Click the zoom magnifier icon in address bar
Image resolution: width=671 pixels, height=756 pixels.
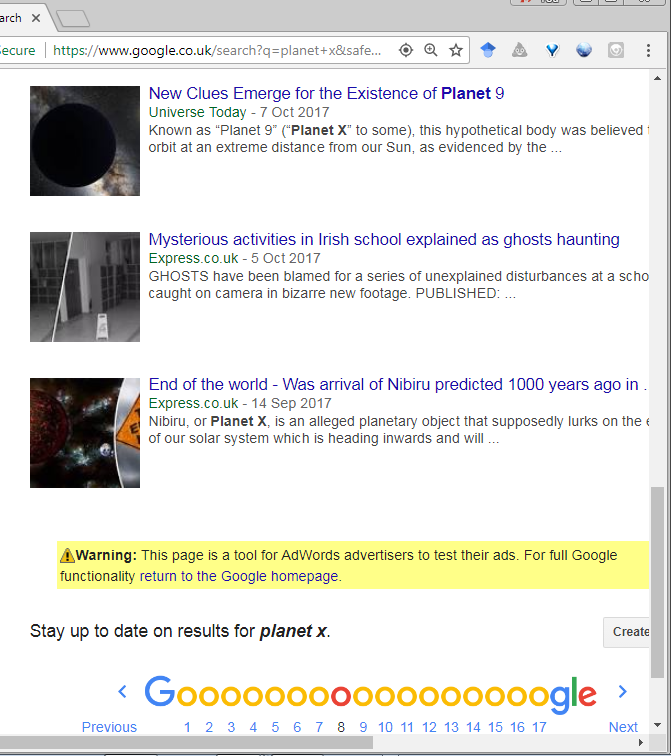click(431, 50)
